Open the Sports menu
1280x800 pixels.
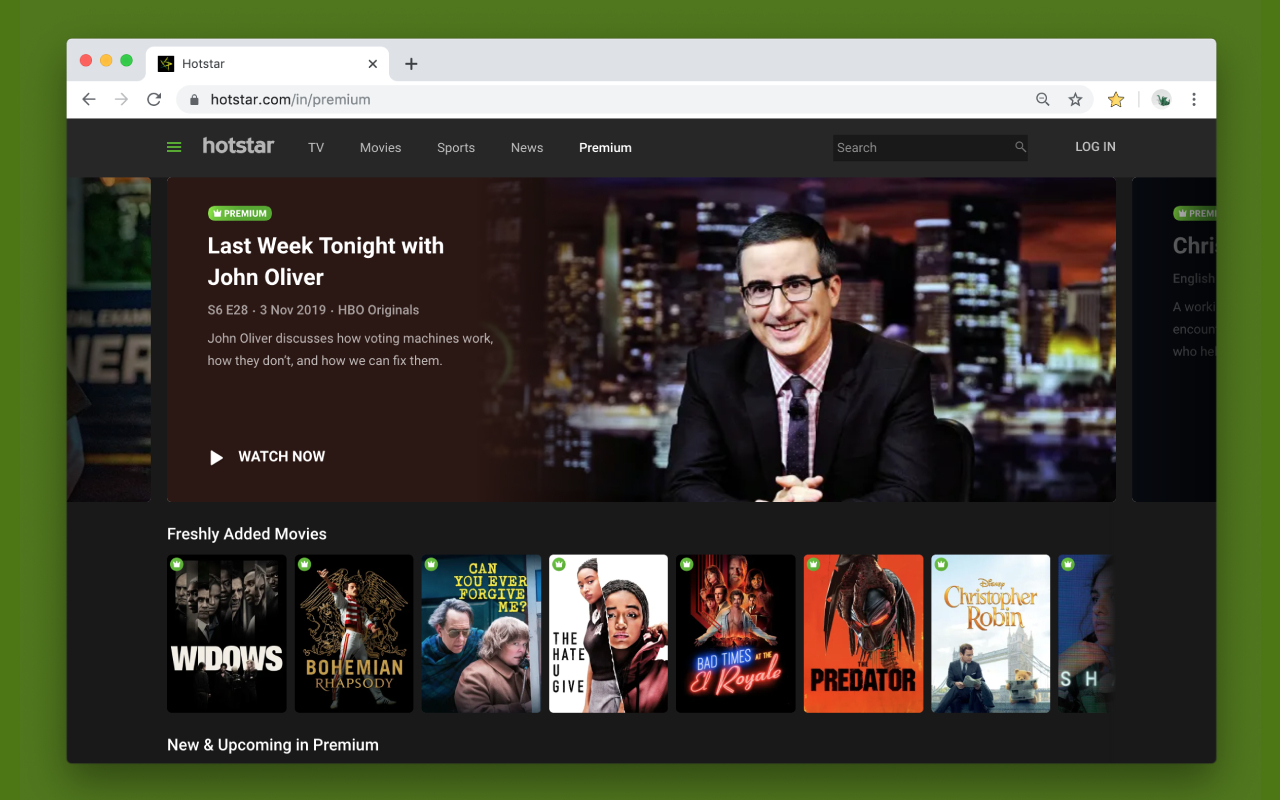456,147
